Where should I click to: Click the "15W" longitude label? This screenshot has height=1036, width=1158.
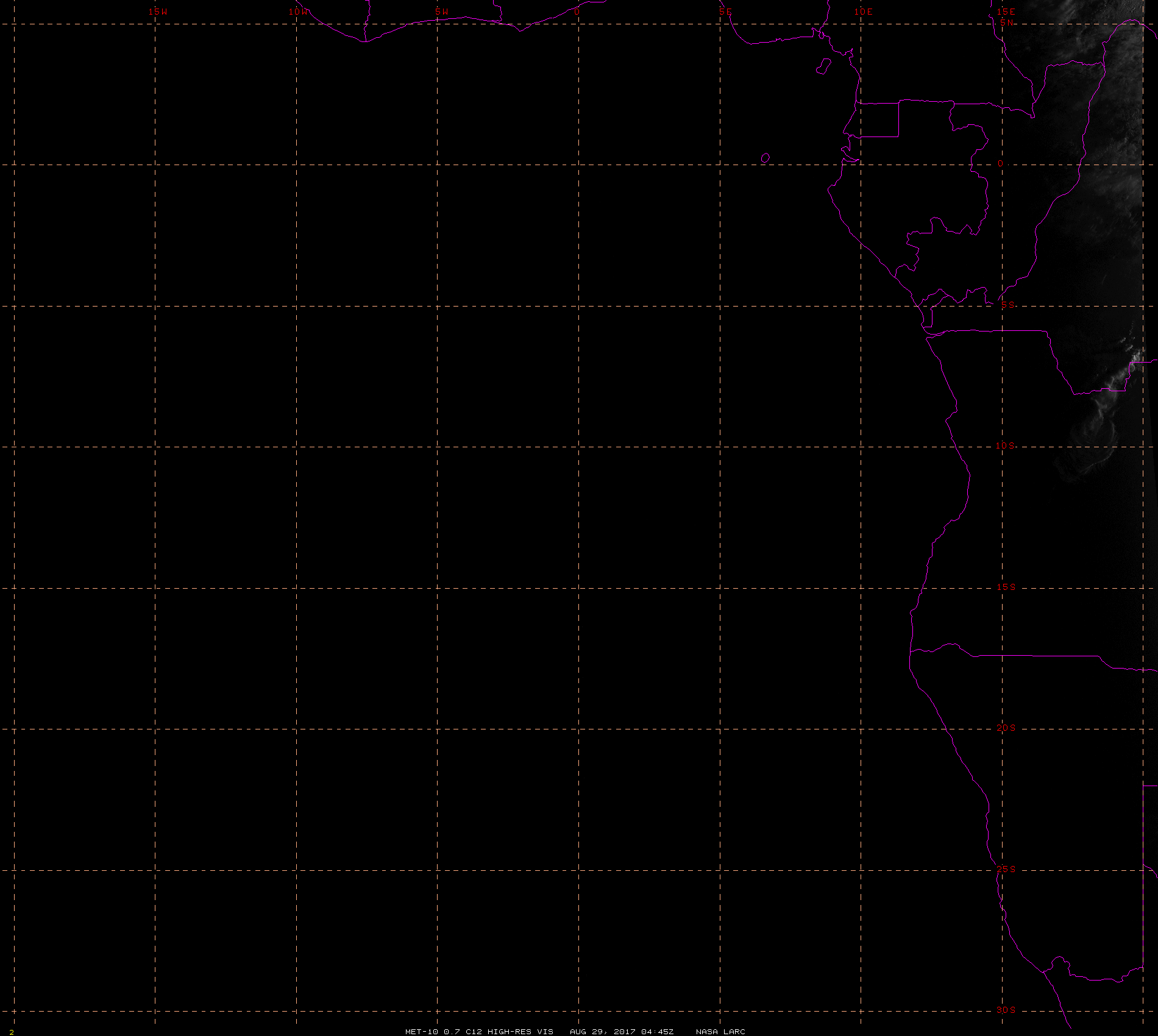pos(158,12)
